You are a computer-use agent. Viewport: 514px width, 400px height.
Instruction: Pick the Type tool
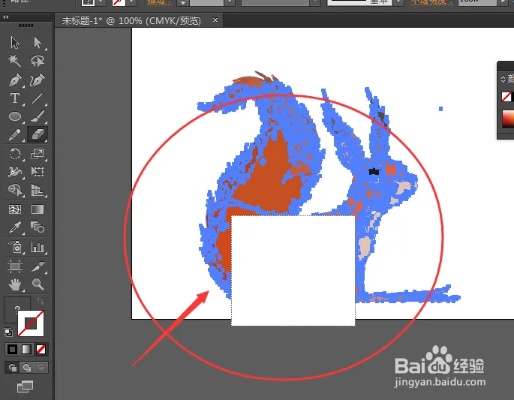coord(15,98)
